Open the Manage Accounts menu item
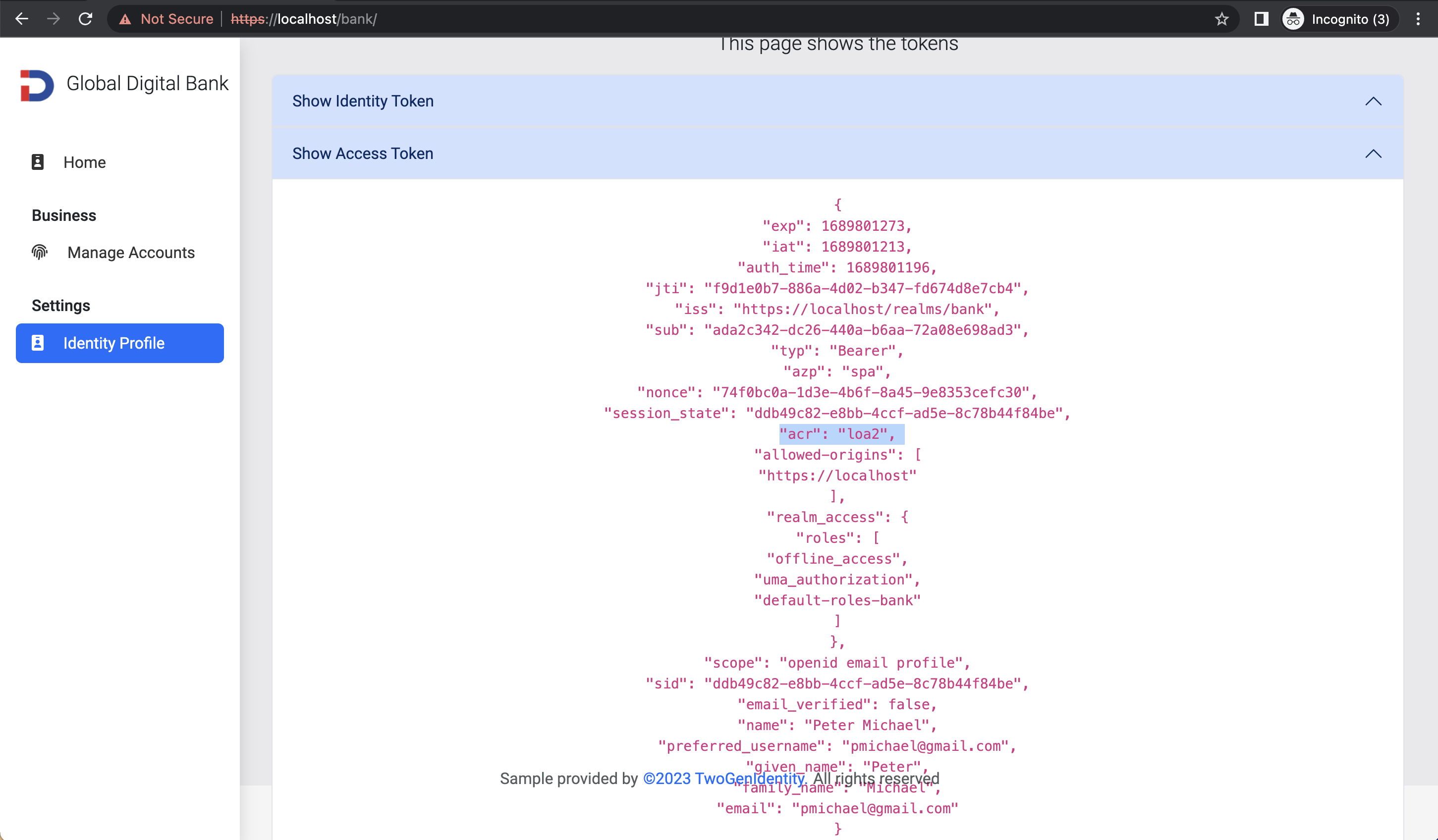The height and width of the screenshot is (840, 1438). click(x=131, y=253)
